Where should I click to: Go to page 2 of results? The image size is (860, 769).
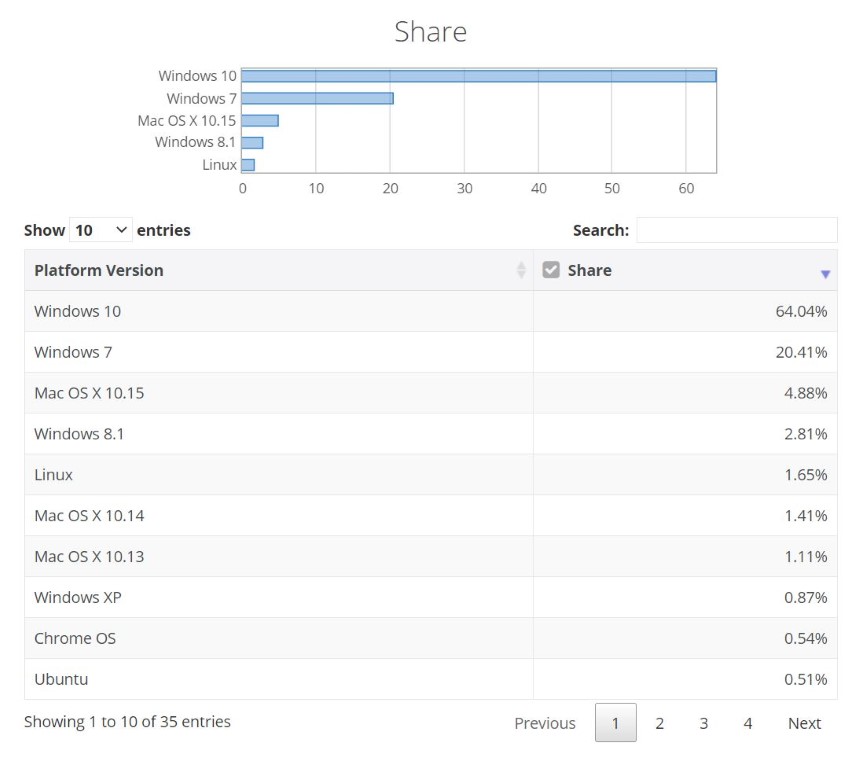coord(659,723)
